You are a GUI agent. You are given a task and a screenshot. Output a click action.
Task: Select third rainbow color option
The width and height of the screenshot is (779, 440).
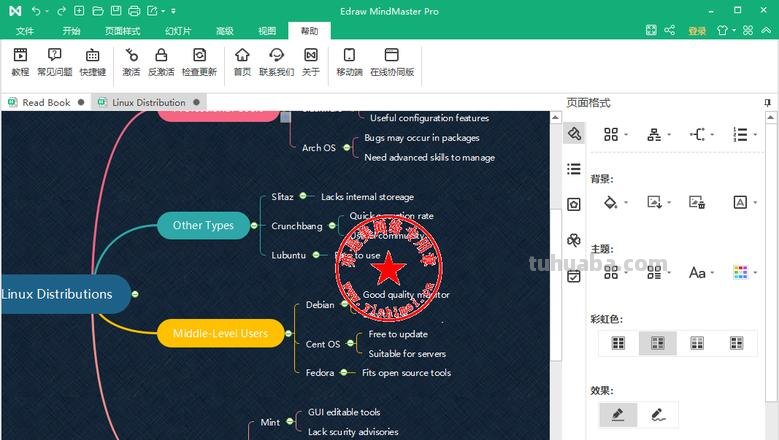tap(697, 343)
